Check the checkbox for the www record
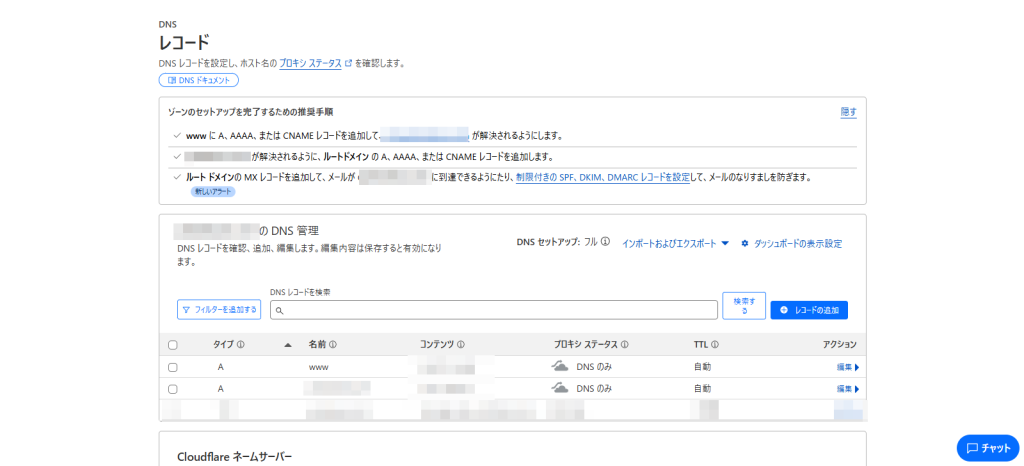 pos(173,367)
